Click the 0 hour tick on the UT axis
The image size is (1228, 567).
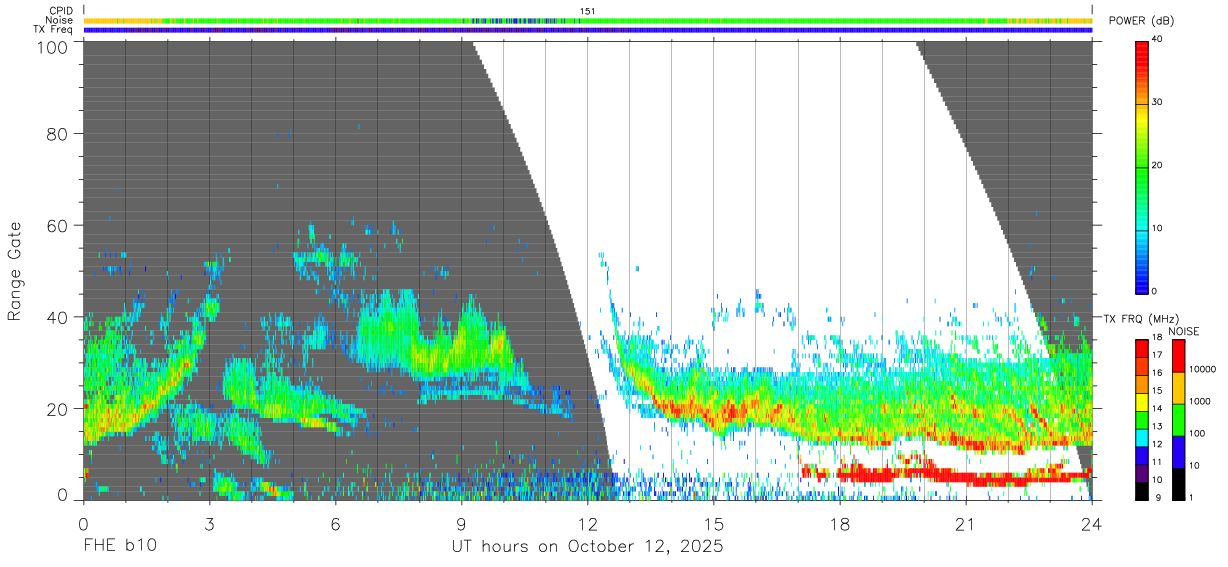pyautogui.click(x=83, y=522)
